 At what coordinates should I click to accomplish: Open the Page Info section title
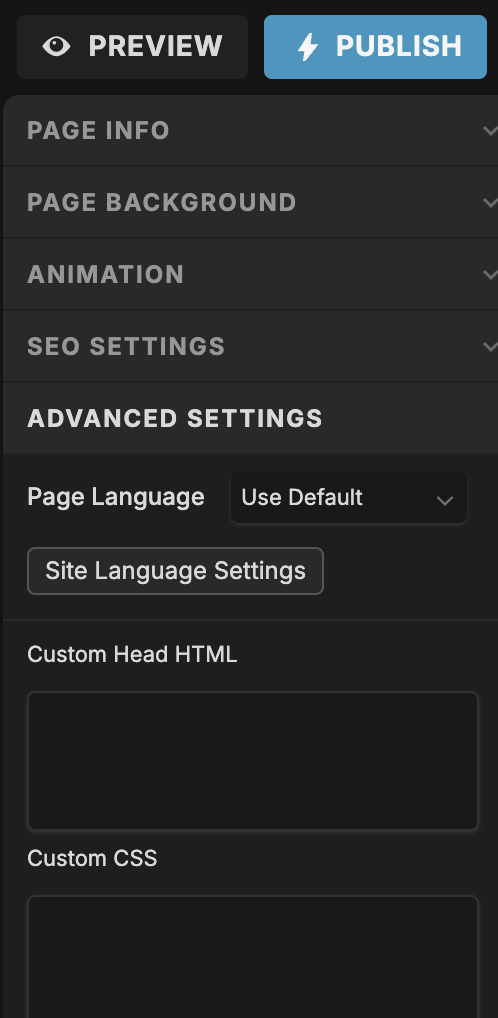(x=98, y=130)
